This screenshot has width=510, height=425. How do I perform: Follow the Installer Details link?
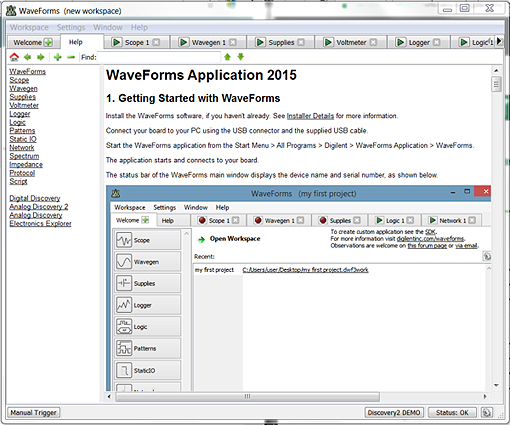(x=310, y=116)
